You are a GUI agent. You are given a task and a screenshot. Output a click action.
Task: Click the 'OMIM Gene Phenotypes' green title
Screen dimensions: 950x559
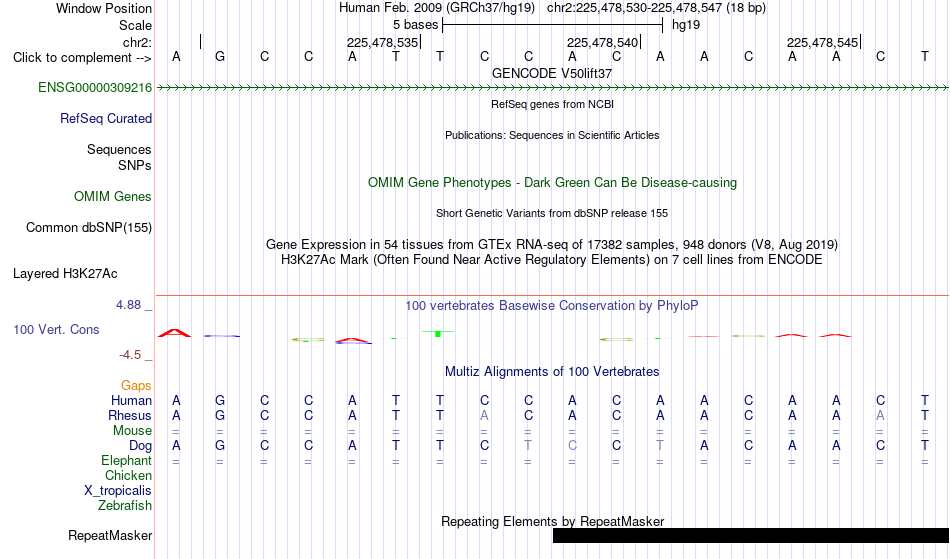(x=553, y=182)
